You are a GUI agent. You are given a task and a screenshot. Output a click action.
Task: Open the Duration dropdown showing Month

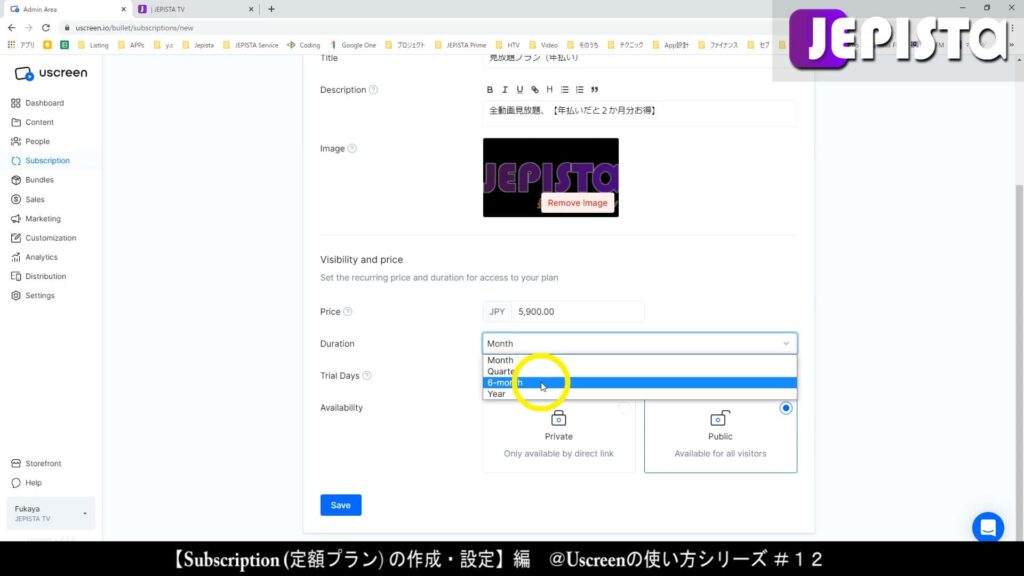pyautogui.click(x=639, y=344)
